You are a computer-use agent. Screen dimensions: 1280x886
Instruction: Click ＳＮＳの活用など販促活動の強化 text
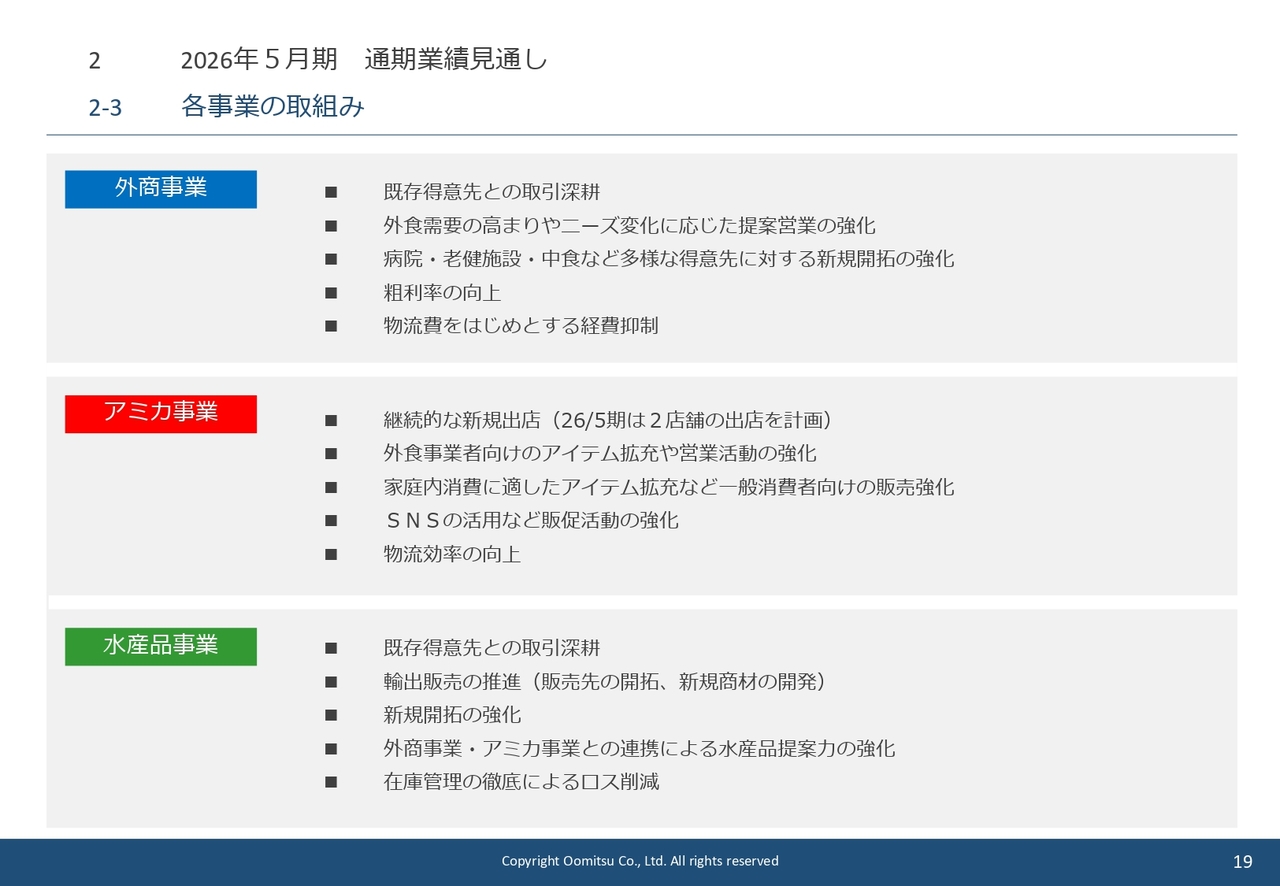coord(531,520)
